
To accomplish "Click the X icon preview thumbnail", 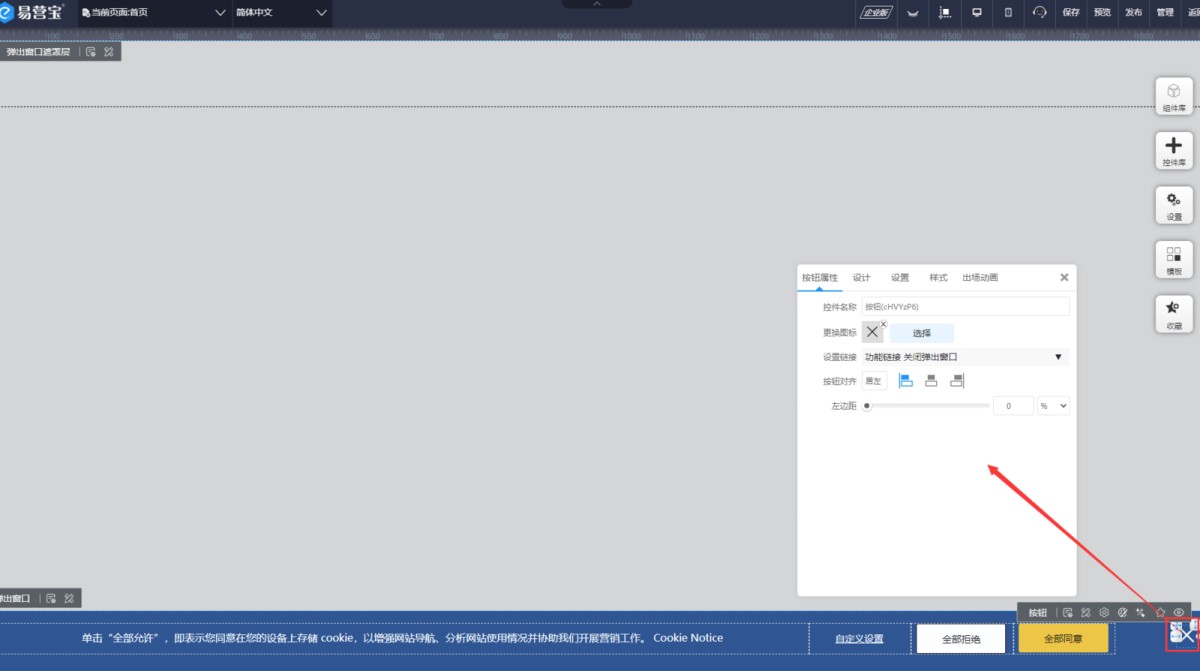I will [x=872, y=333].
